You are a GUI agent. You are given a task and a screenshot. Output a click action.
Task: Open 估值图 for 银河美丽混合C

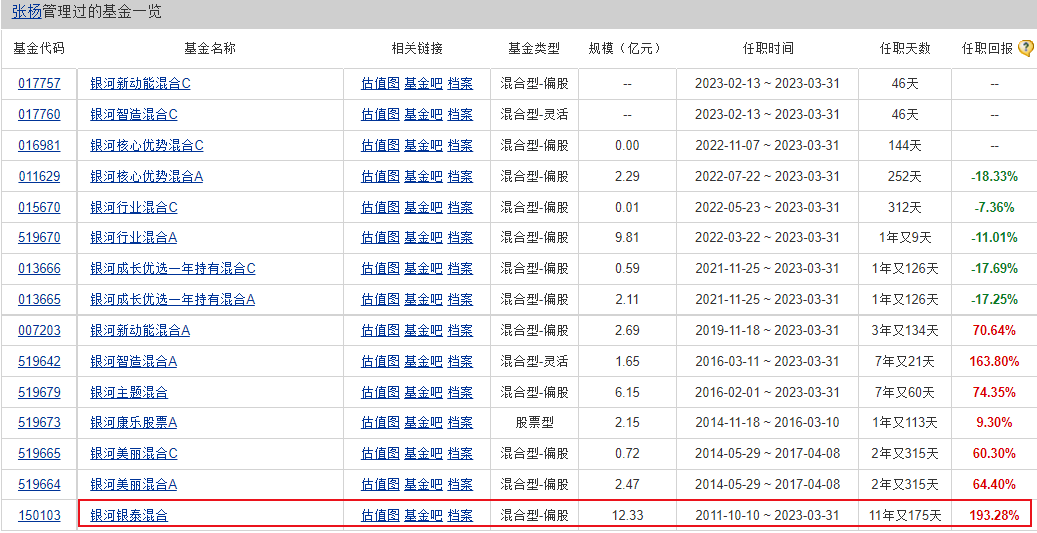(380, 453)
